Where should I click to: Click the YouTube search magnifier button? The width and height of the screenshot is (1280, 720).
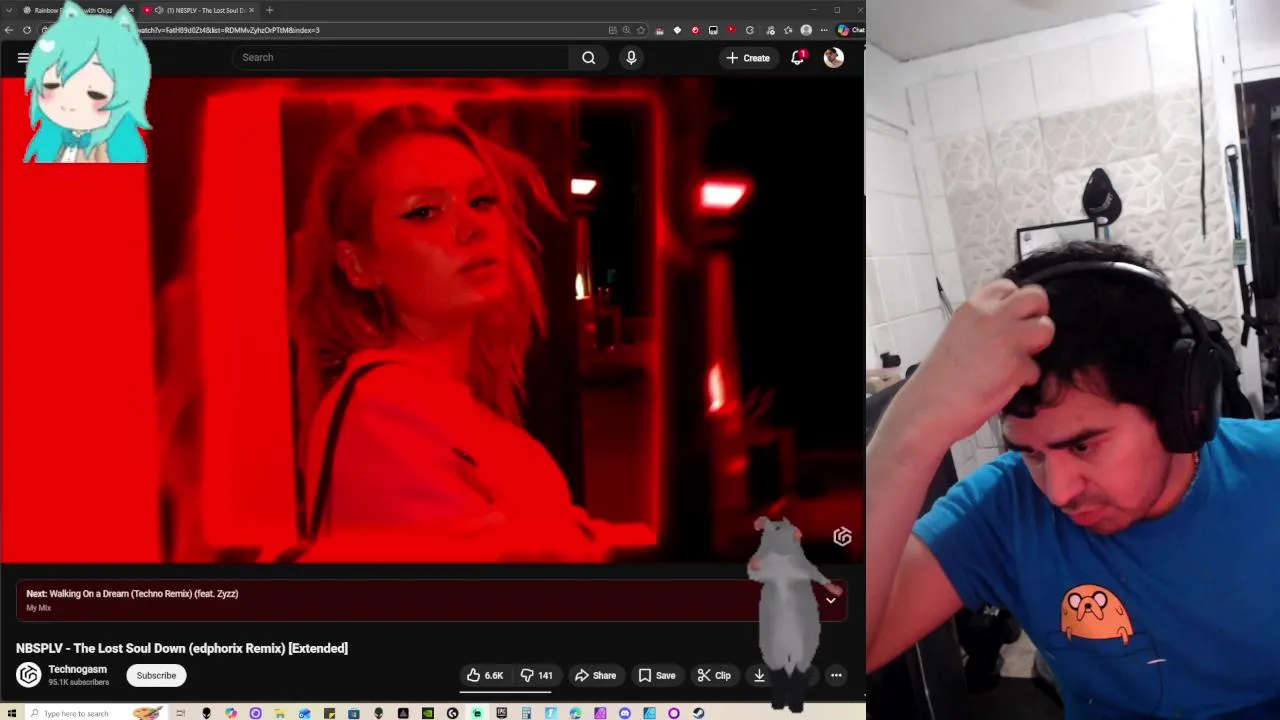589,57
